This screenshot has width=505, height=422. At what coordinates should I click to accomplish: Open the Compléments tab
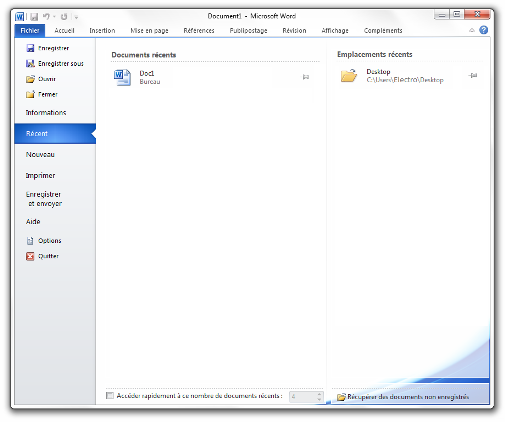coord(383,31)
